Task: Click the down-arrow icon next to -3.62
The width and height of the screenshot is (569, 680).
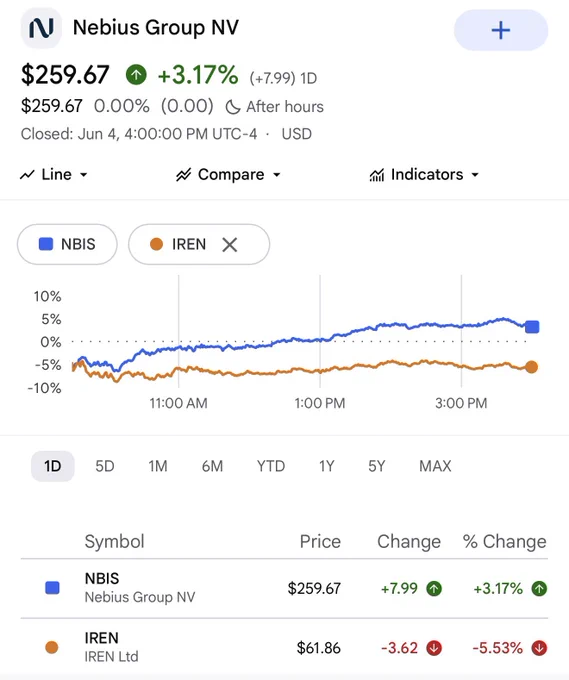Action: 434,648
